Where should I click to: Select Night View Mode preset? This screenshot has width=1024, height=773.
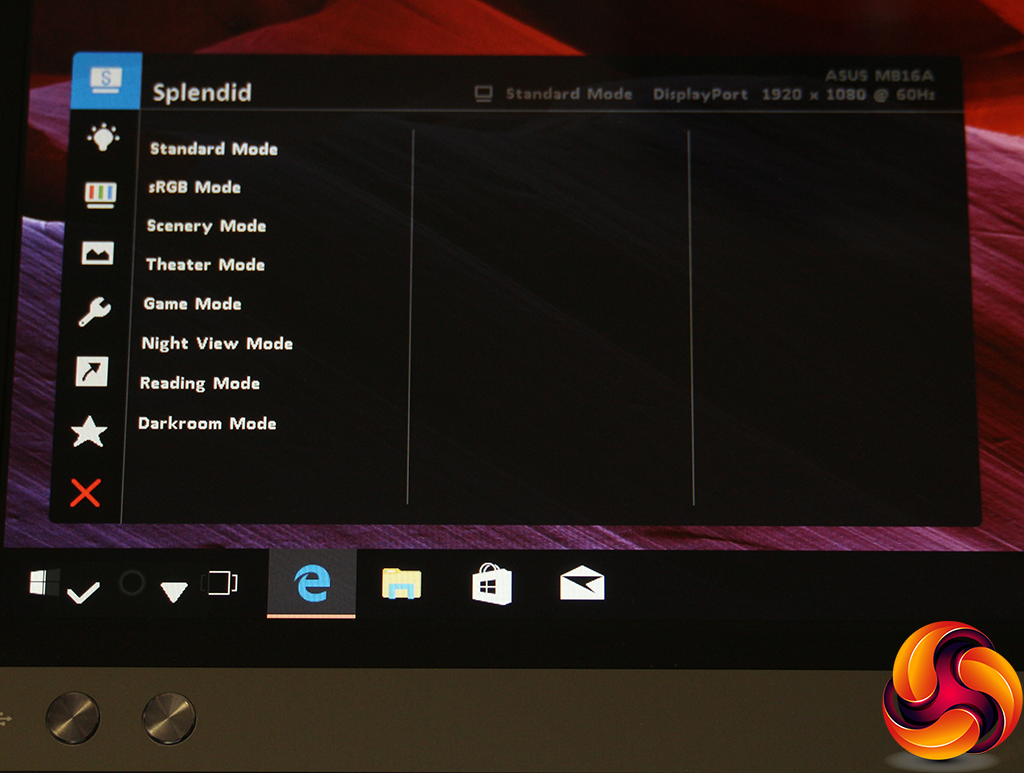217,344
